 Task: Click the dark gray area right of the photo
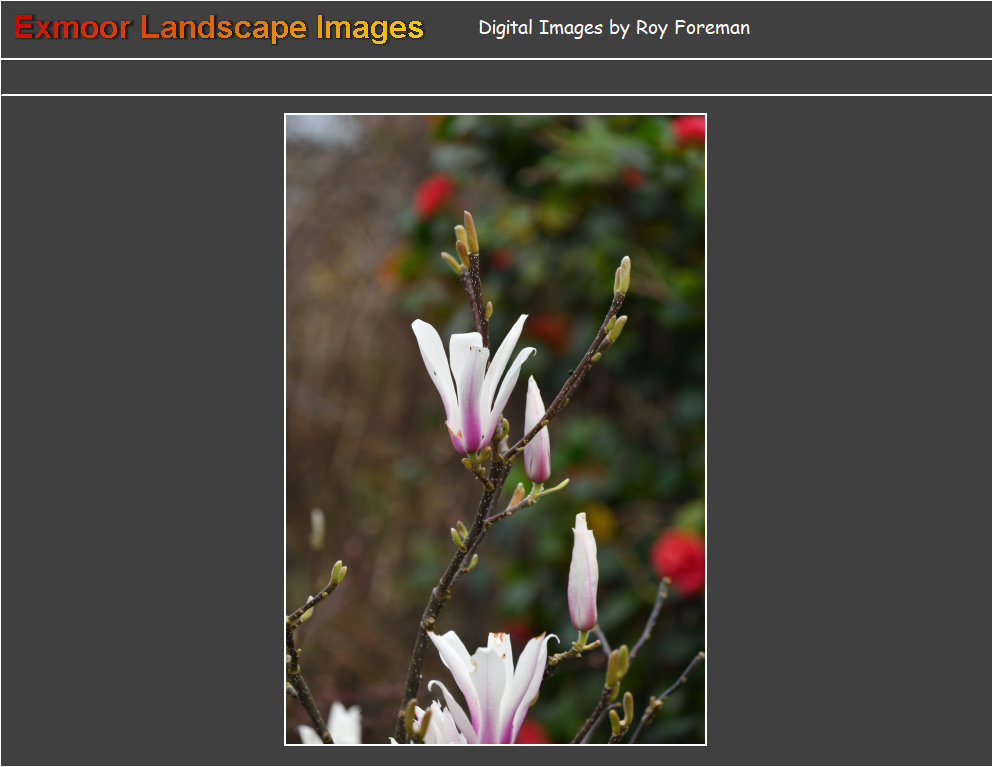pos(850,430)
